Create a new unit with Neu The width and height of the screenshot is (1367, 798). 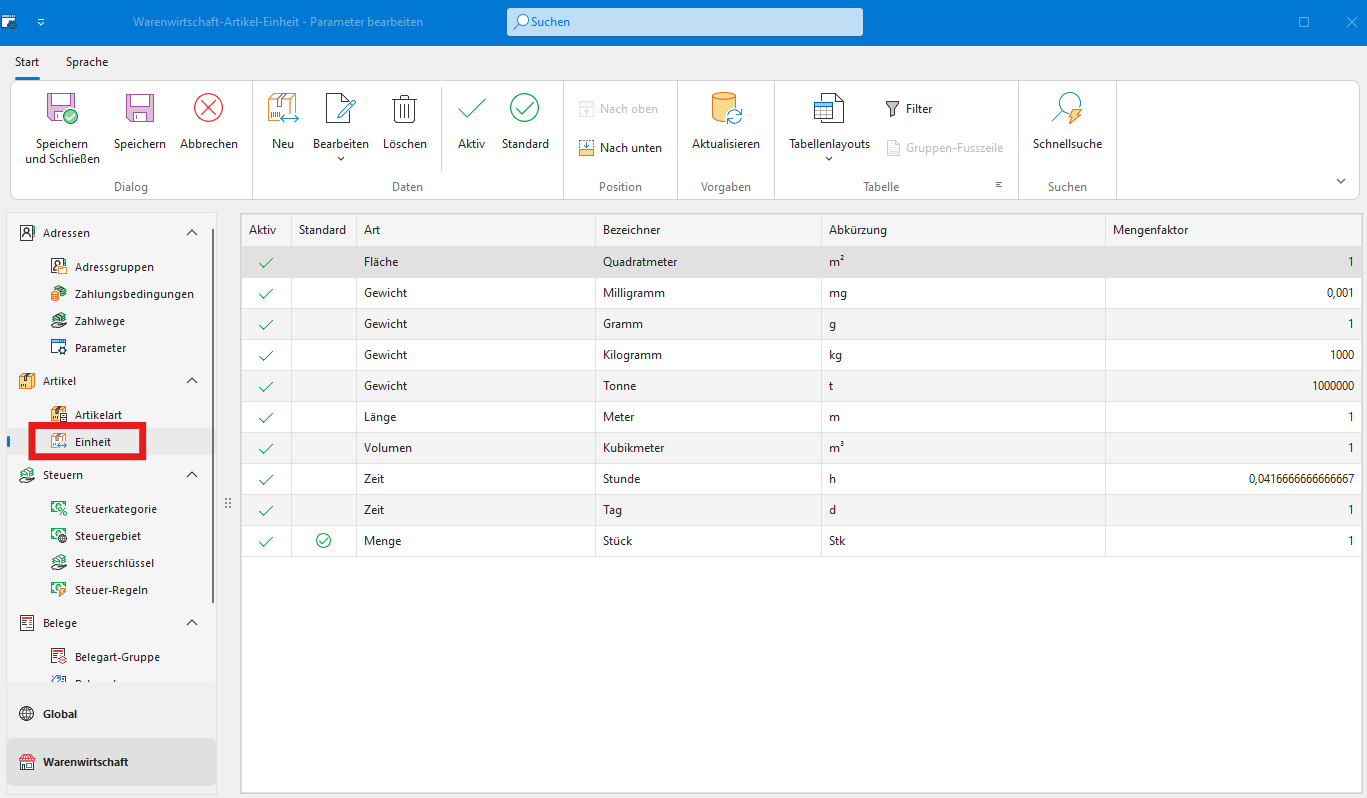[x=283, y=109]
